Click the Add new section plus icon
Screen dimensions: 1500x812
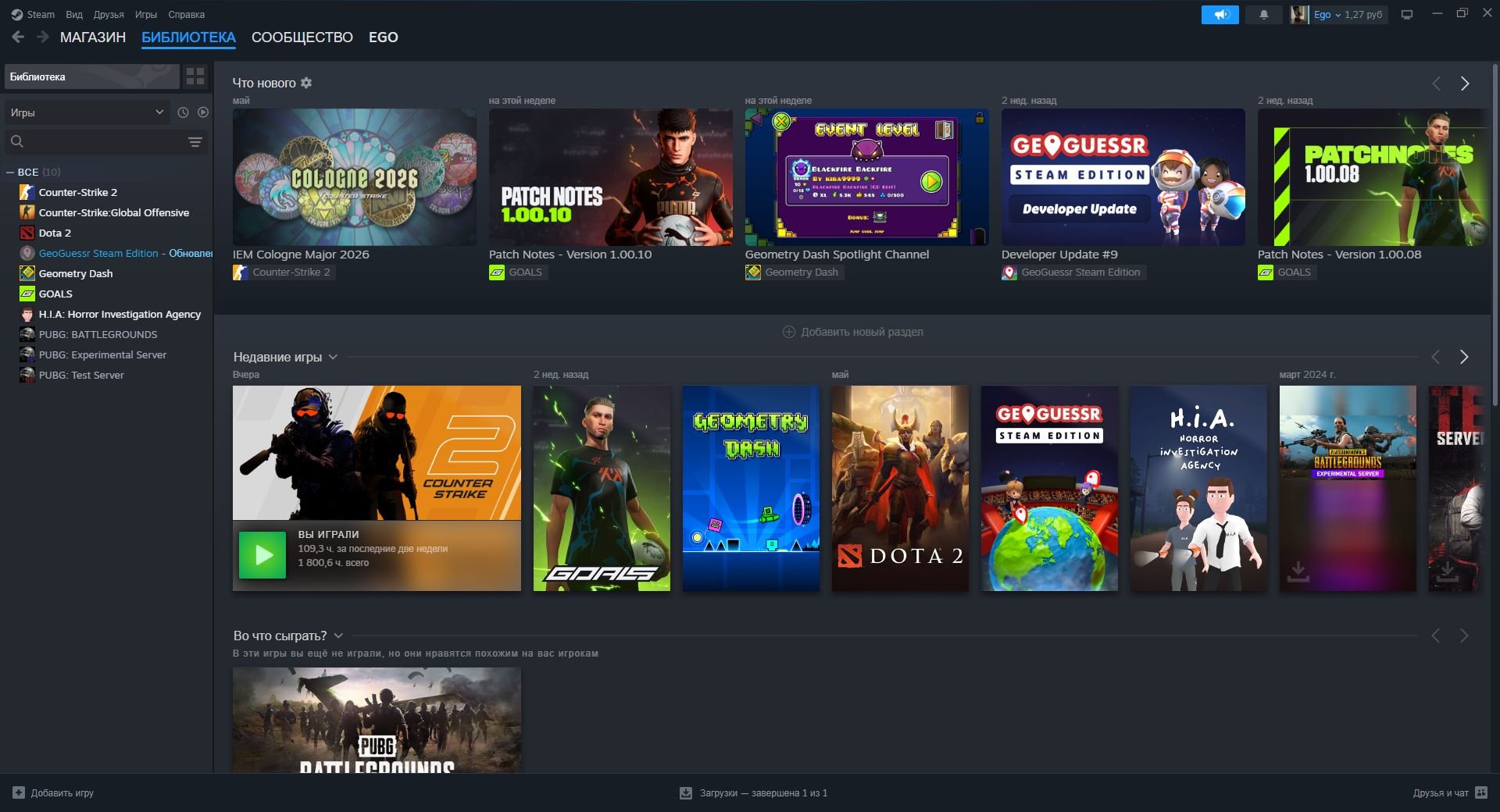click(x=789, y=332)
